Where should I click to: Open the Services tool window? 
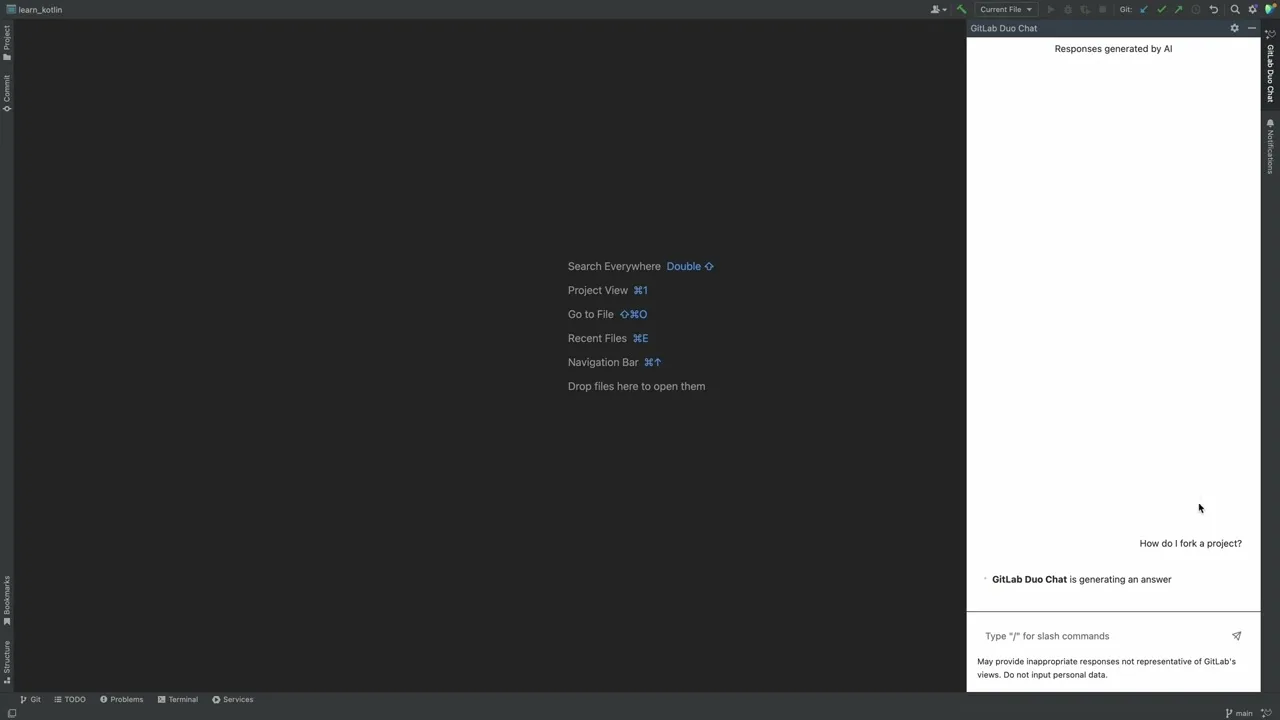tap(233, 700)
